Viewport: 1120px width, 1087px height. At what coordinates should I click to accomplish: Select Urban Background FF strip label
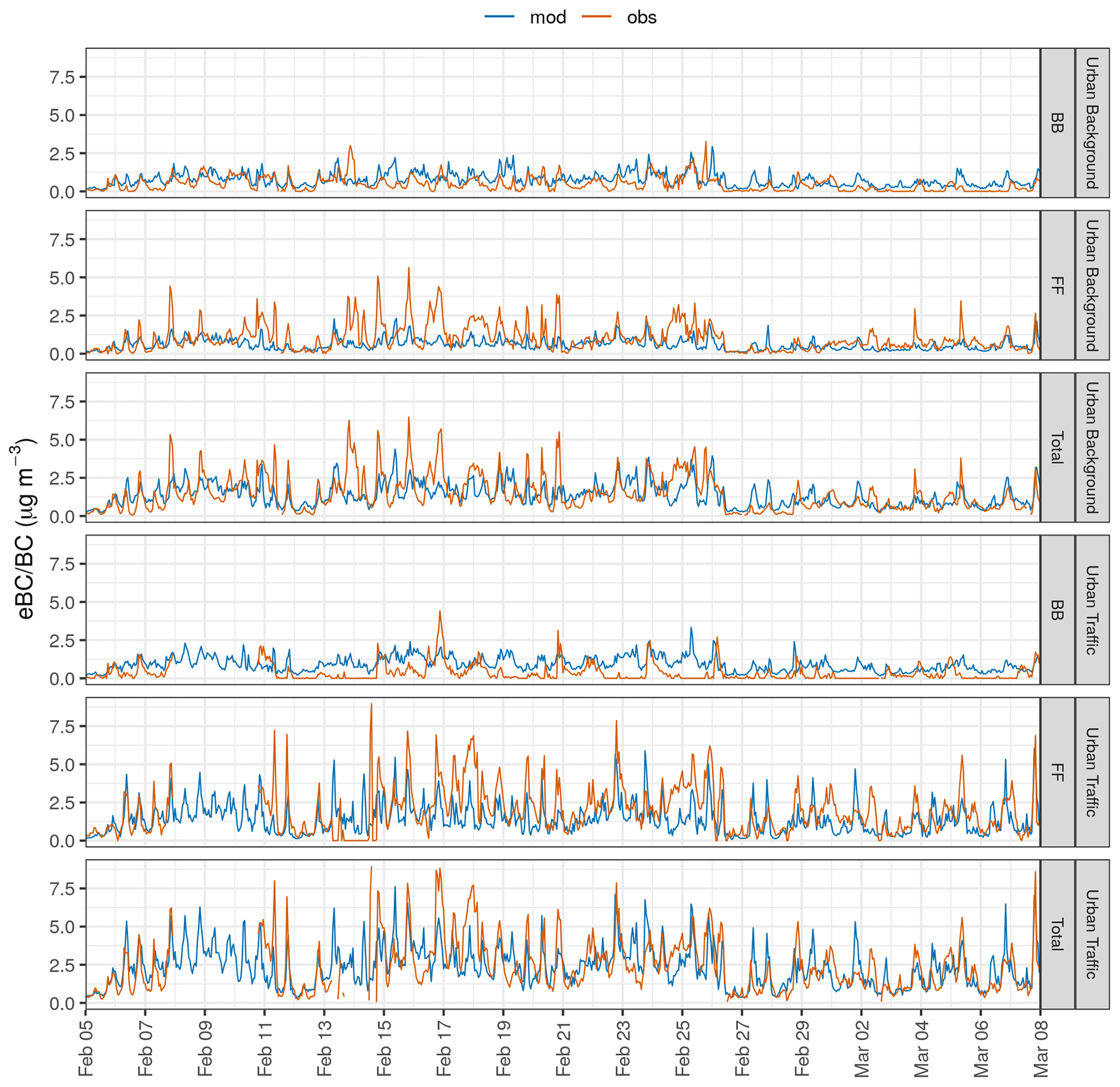coord(1057,285)
